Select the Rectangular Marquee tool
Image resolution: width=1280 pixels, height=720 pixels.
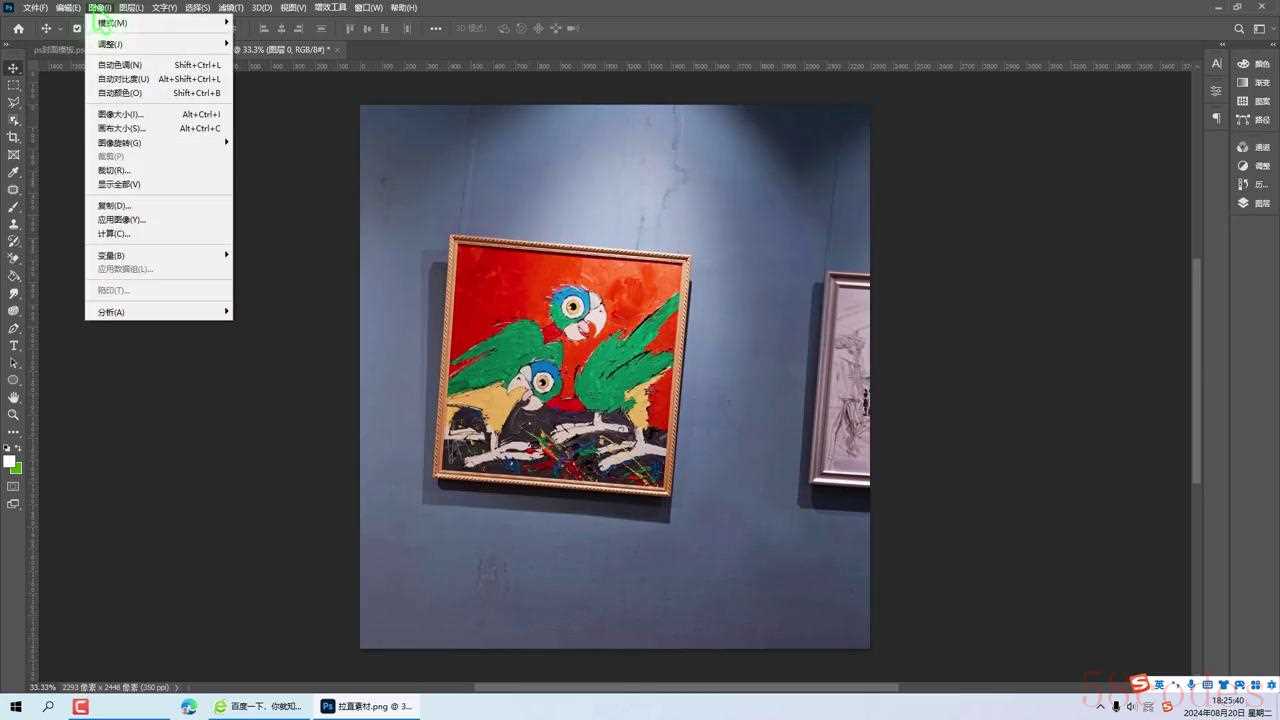pos(13,85)
